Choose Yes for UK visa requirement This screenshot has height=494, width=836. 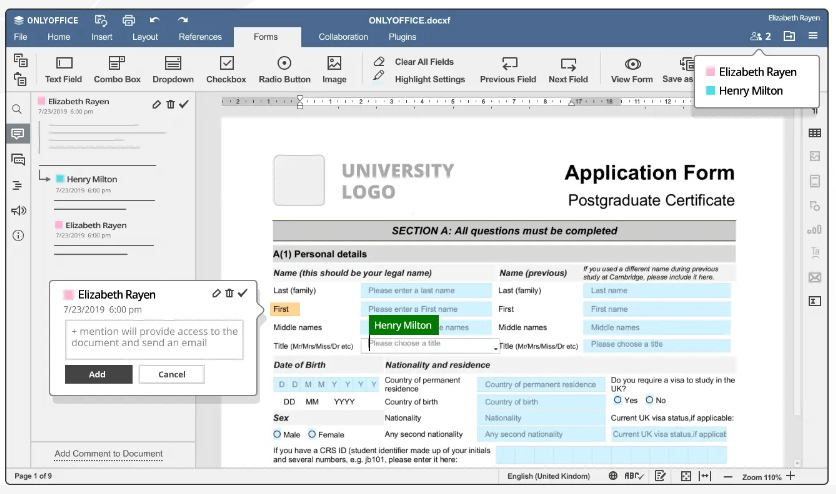(x=617, y=400)
